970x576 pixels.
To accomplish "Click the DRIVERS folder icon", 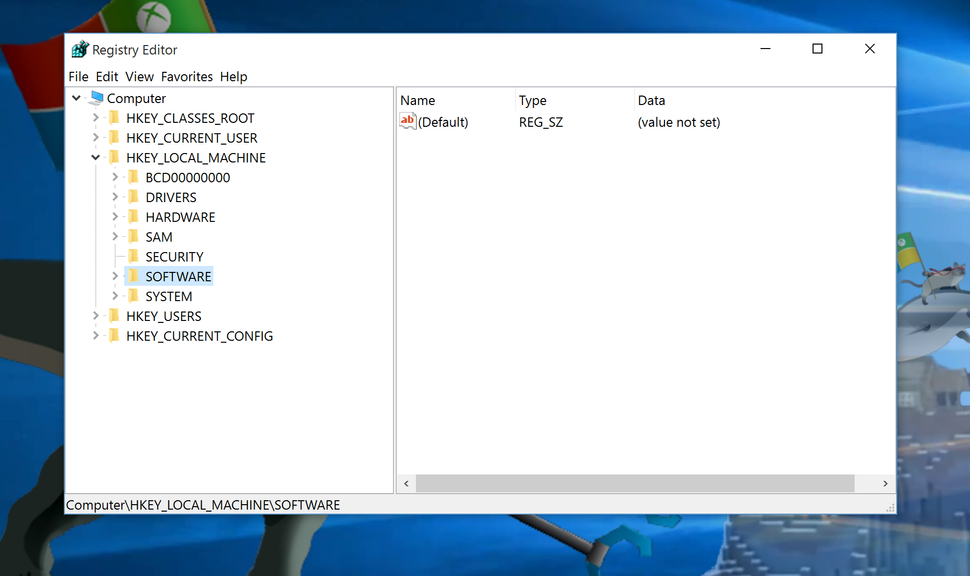I will click(134, 197).
